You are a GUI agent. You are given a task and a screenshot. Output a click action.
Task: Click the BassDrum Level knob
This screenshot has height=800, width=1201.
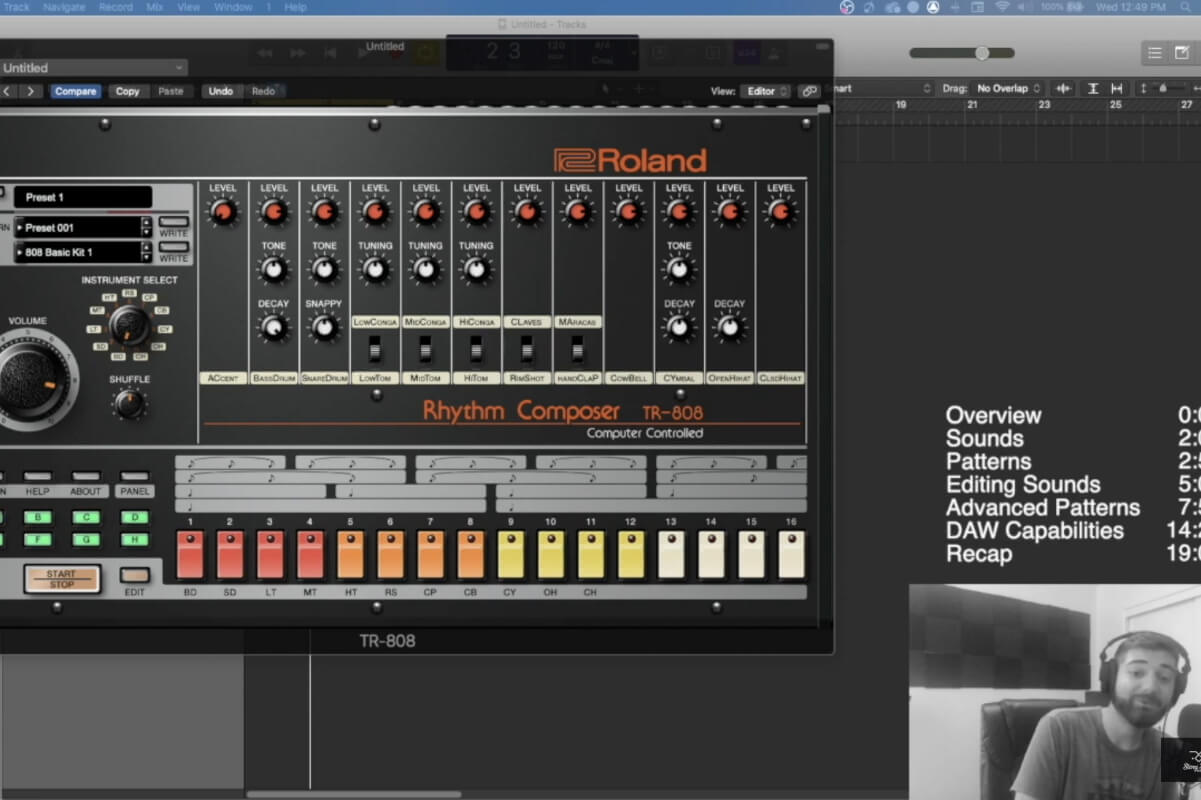(x=273, y=212)
